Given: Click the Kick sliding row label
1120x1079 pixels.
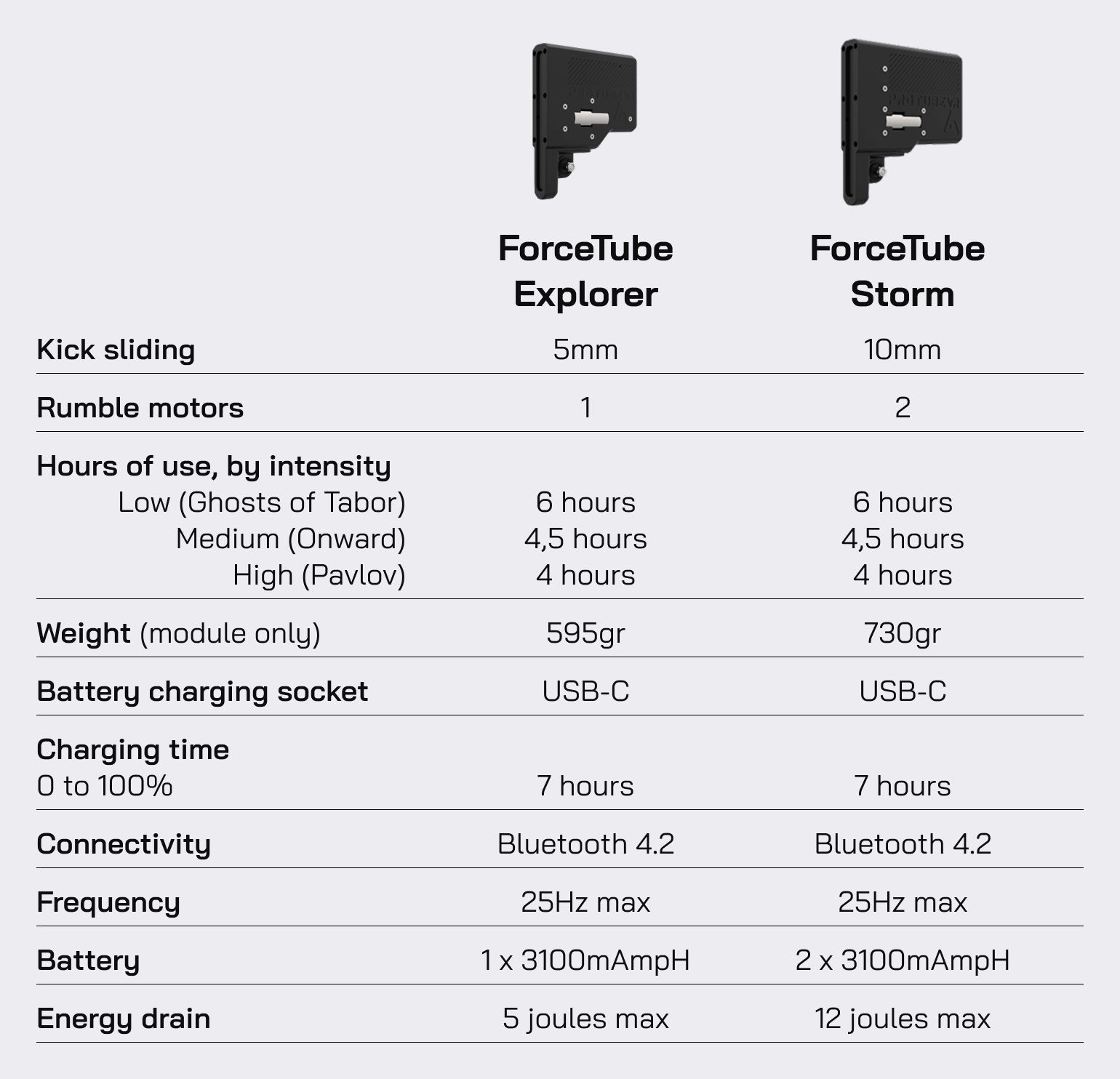Looking at the screenshot, I should click(x=116, y=350).
